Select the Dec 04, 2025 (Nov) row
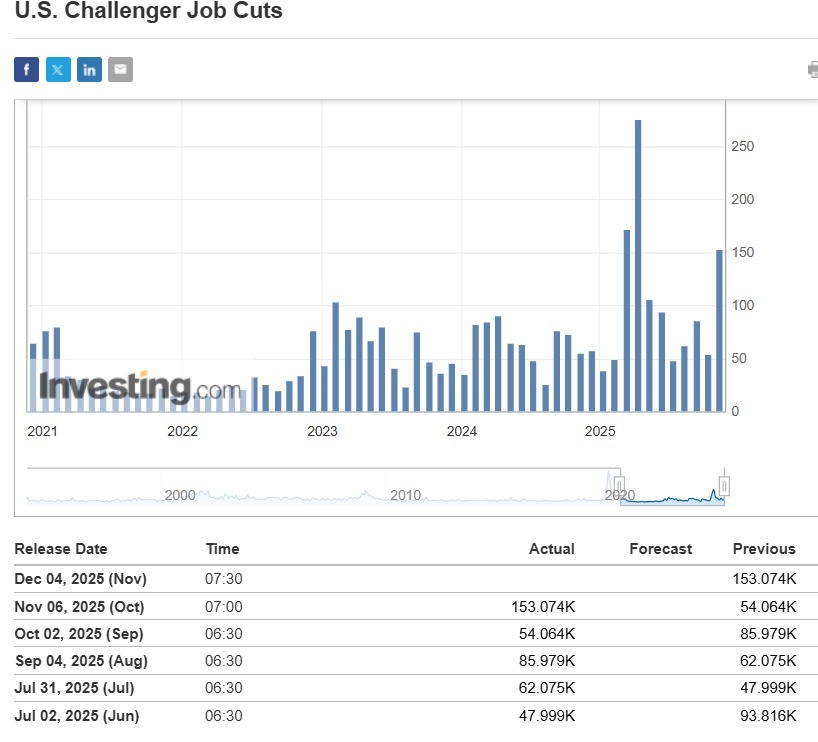Viewport: 818px width, 742px height. (x=79, y=579)
